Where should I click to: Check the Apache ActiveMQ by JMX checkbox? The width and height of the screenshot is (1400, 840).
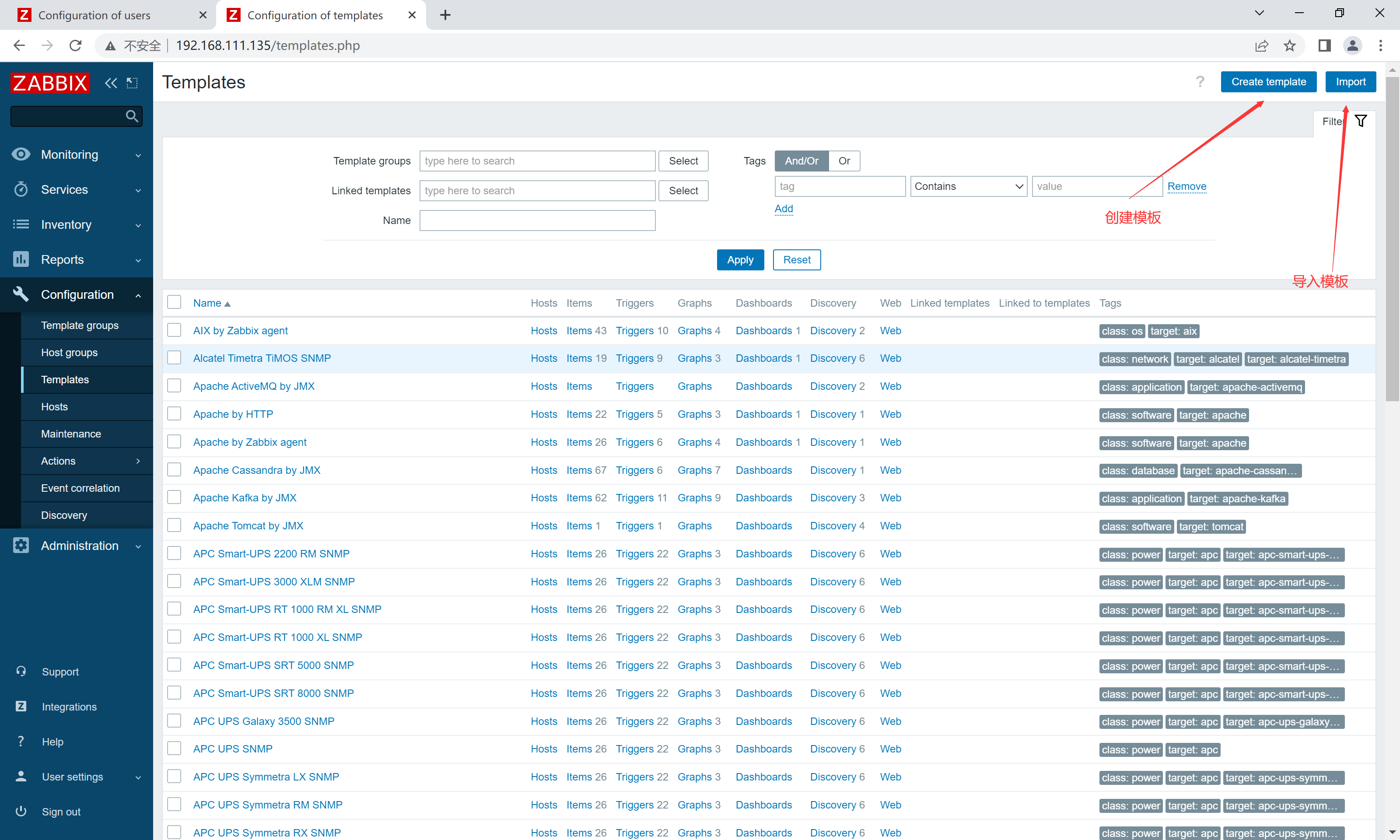[174, 385]
